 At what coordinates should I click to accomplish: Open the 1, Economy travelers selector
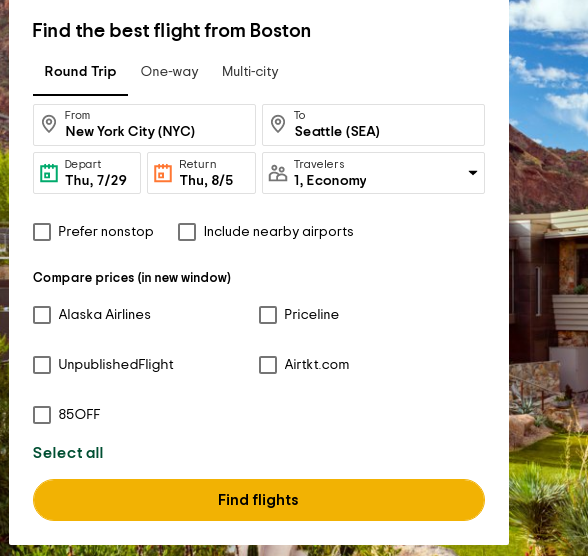(x=374, y=173)
